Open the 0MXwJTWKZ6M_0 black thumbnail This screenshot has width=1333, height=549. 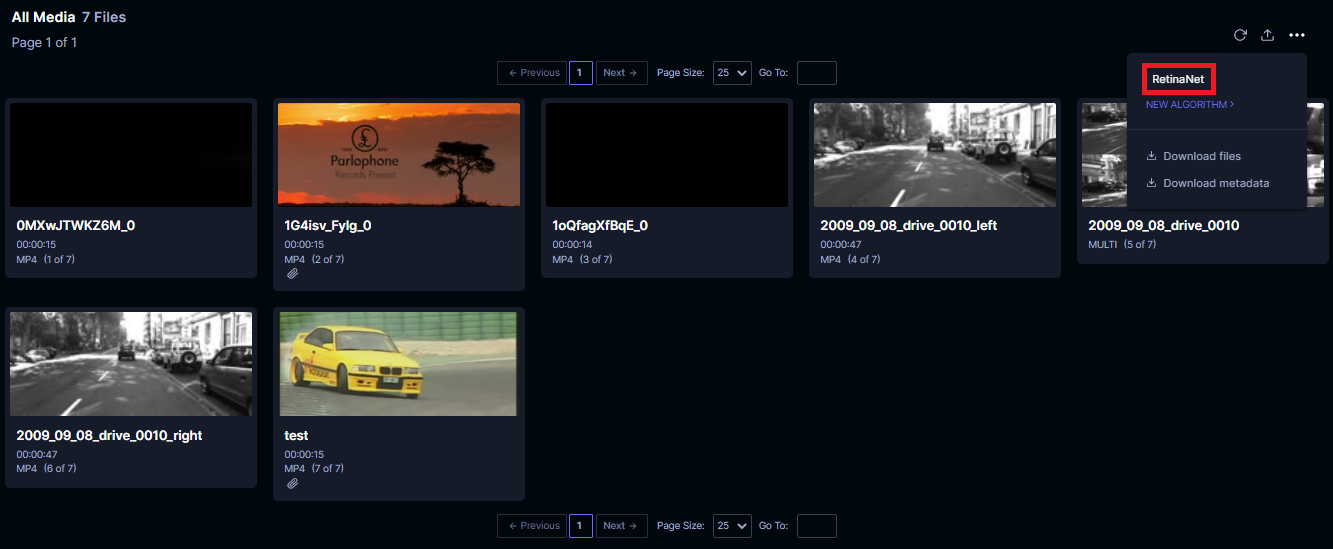(x=131, y=155)
